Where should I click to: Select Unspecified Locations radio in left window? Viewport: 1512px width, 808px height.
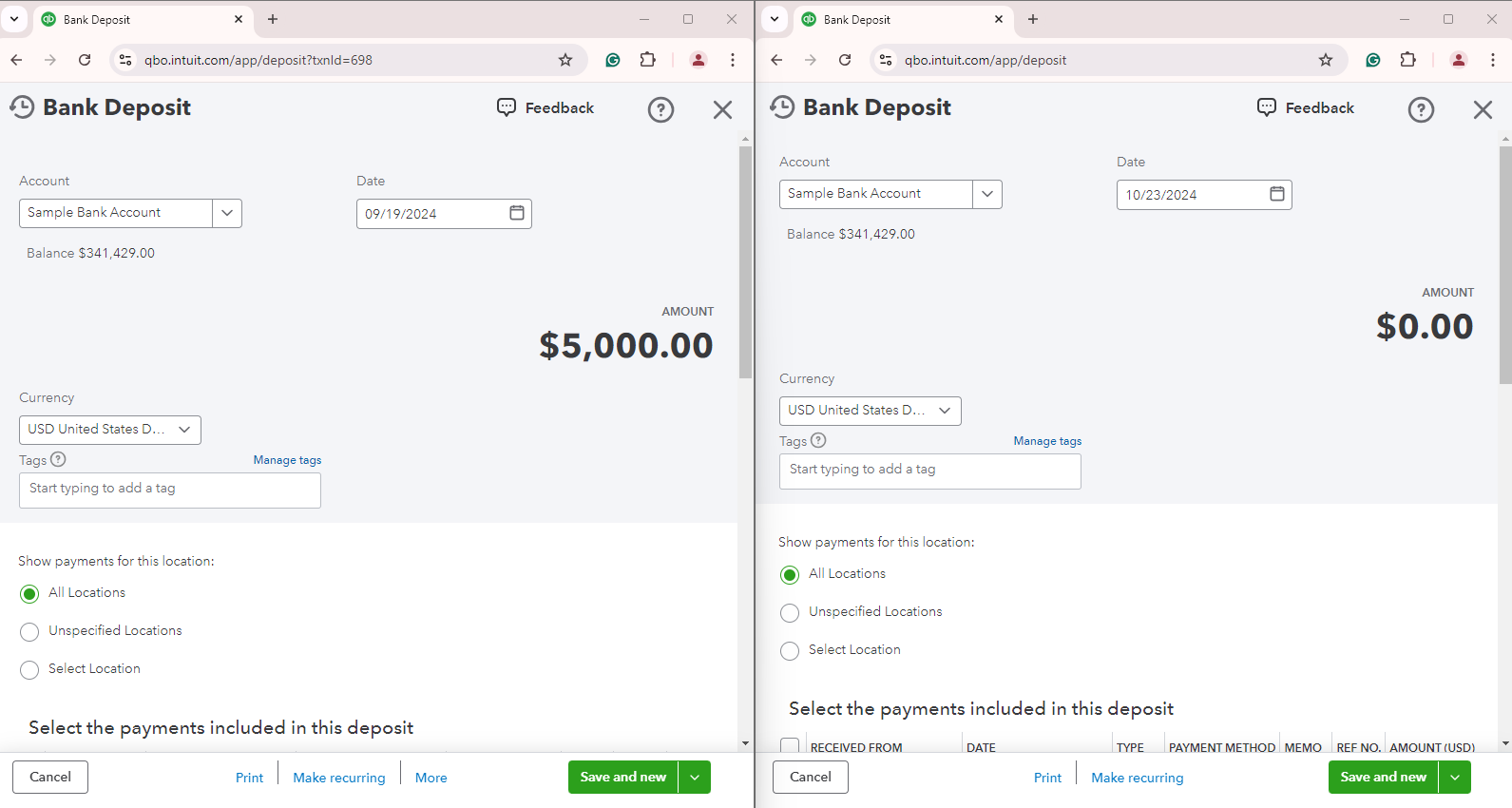coord(29,631)
